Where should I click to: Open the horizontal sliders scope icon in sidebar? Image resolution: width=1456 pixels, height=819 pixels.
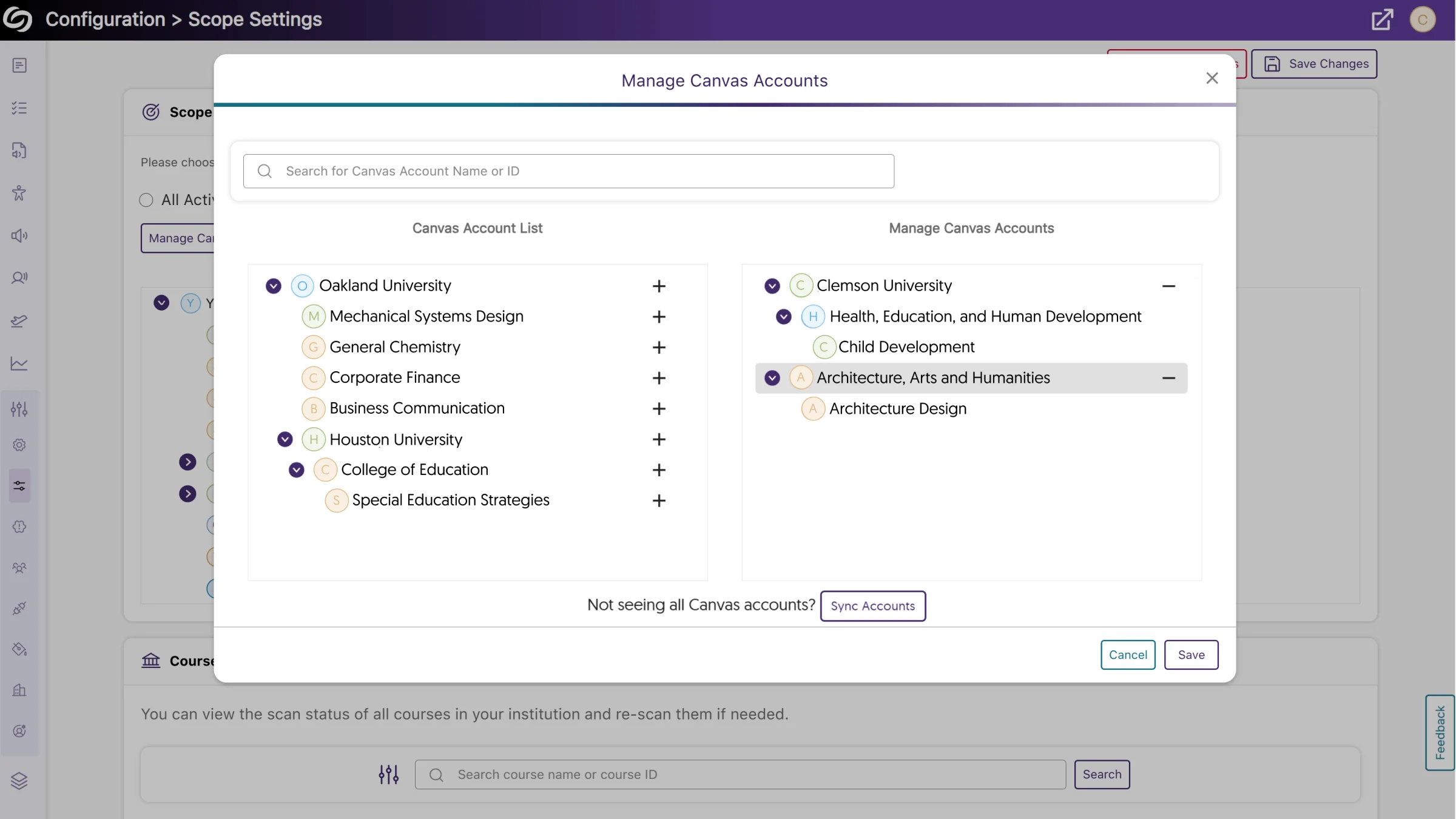pos(19,485)
